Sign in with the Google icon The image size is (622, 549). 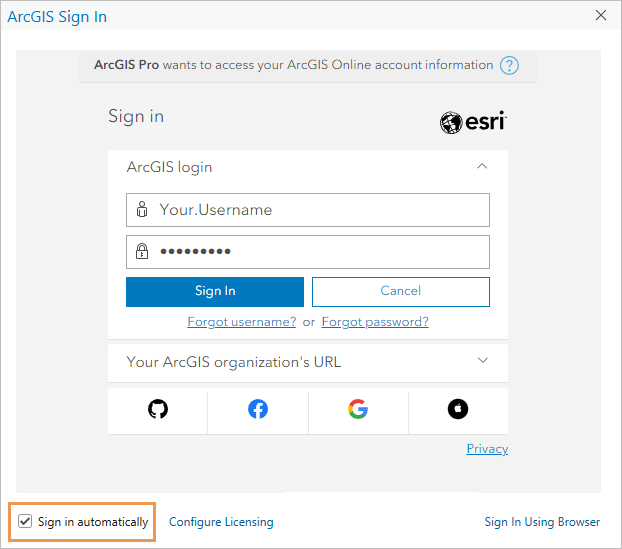tap(358, 408)
